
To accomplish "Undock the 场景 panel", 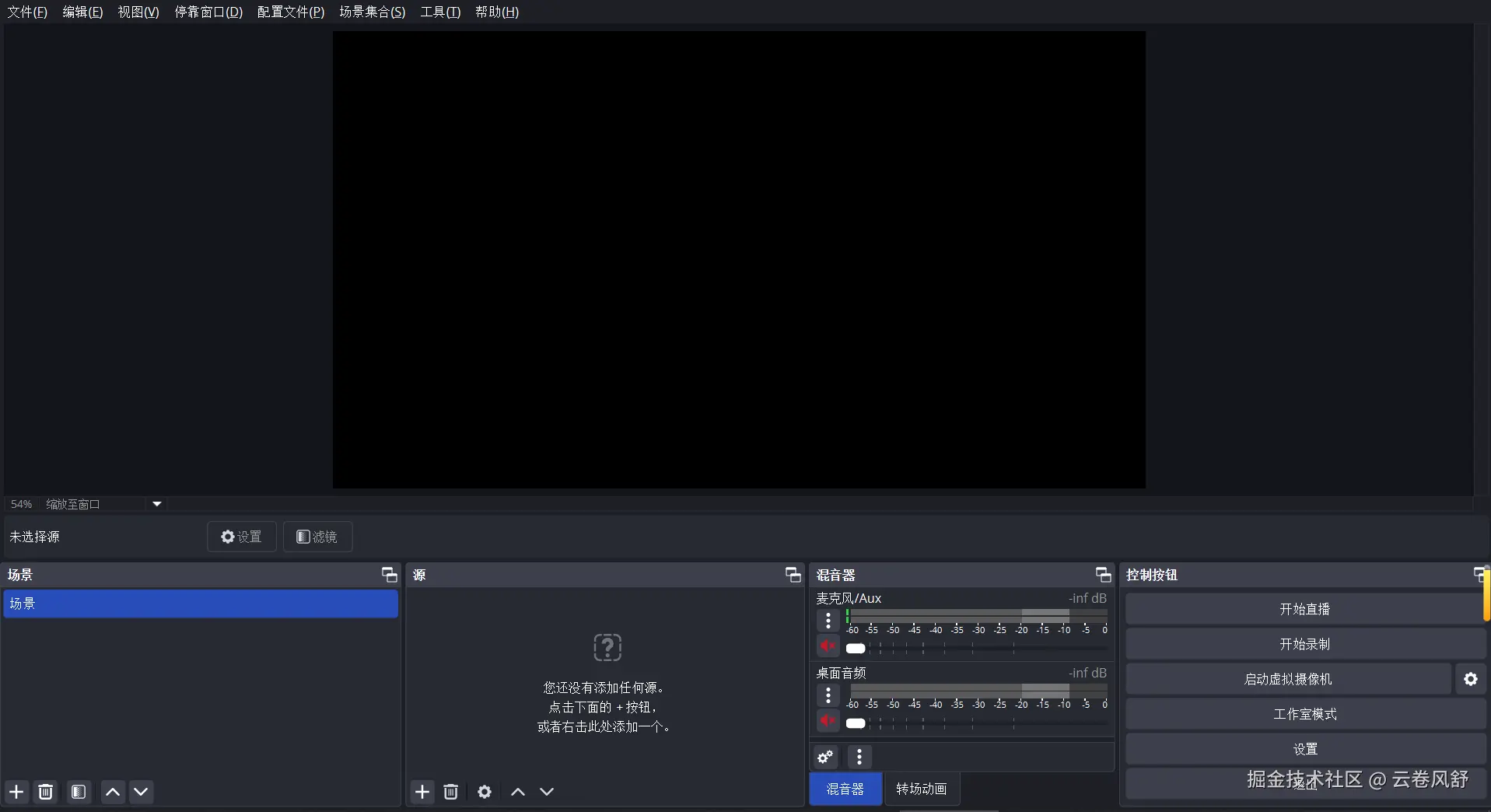I will pos(390,575).
